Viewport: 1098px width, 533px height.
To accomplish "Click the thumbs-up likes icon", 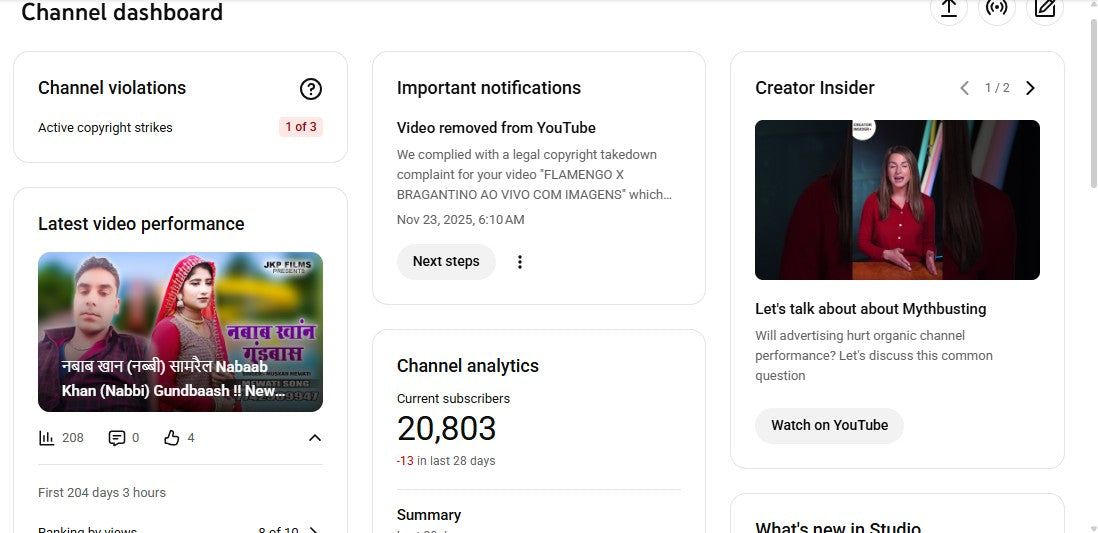I will (172, 438).
